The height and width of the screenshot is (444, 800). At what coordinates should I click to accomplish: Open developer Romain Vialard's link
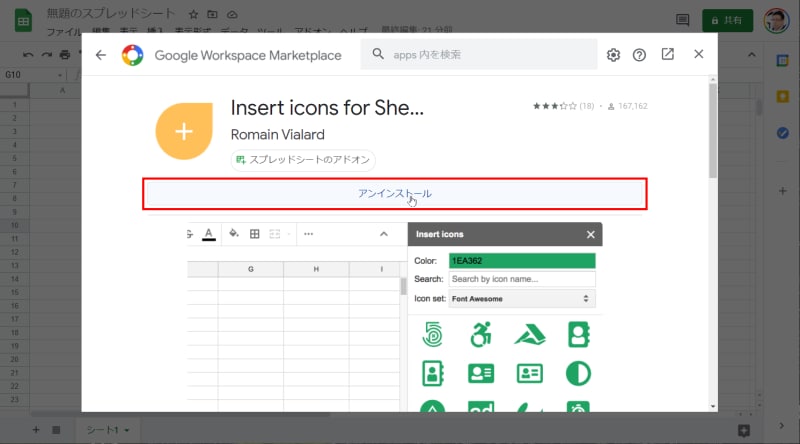277,134
